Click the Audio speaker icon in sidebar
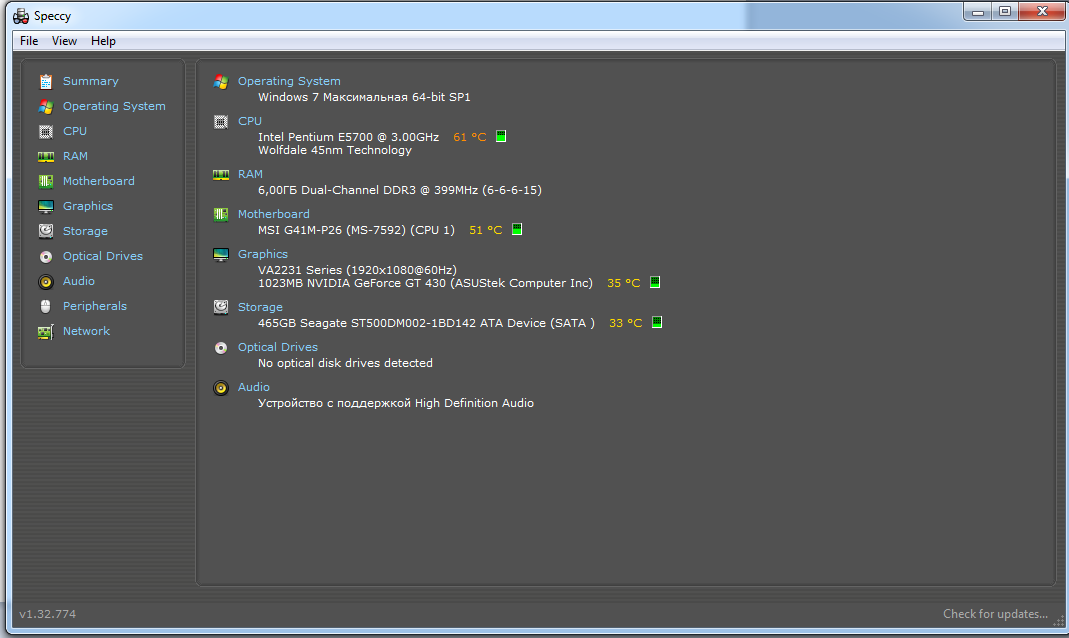Viewport: 1069px width, 638px height. (x=46, y=282)
